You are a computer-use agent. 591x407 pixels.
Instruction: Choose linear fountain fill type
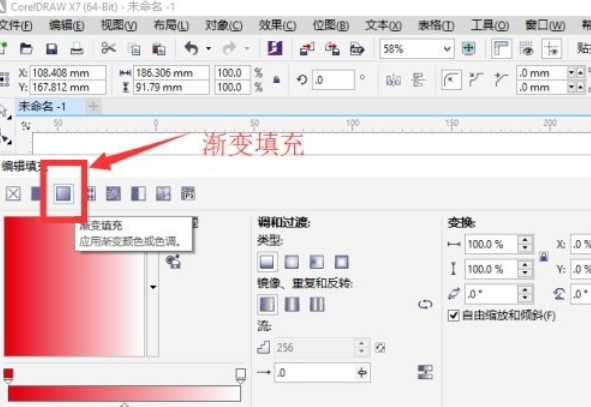pos(267,262)
